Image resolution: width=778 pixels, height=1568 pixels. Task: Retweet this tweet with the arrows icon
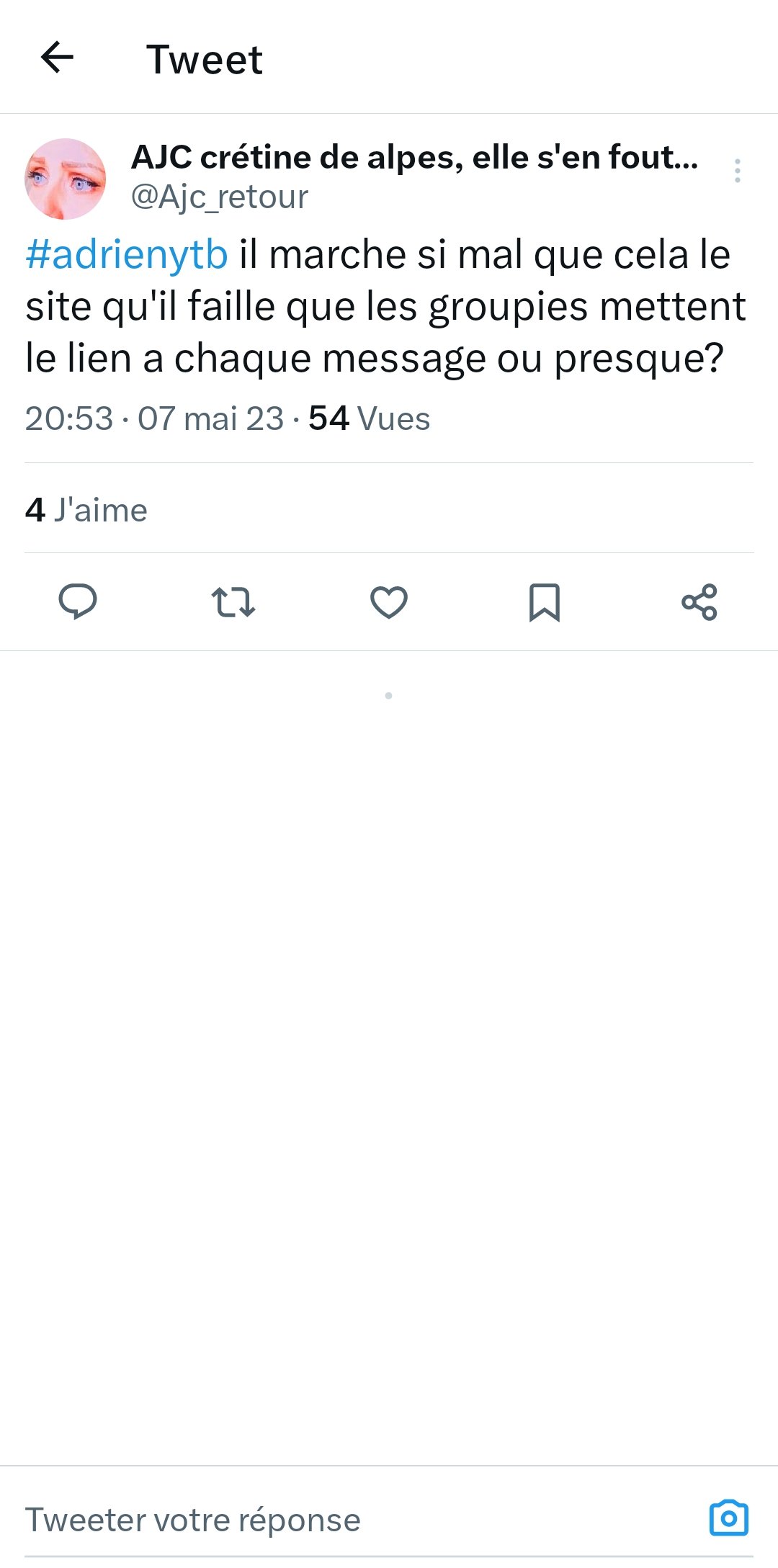(233, 602)
